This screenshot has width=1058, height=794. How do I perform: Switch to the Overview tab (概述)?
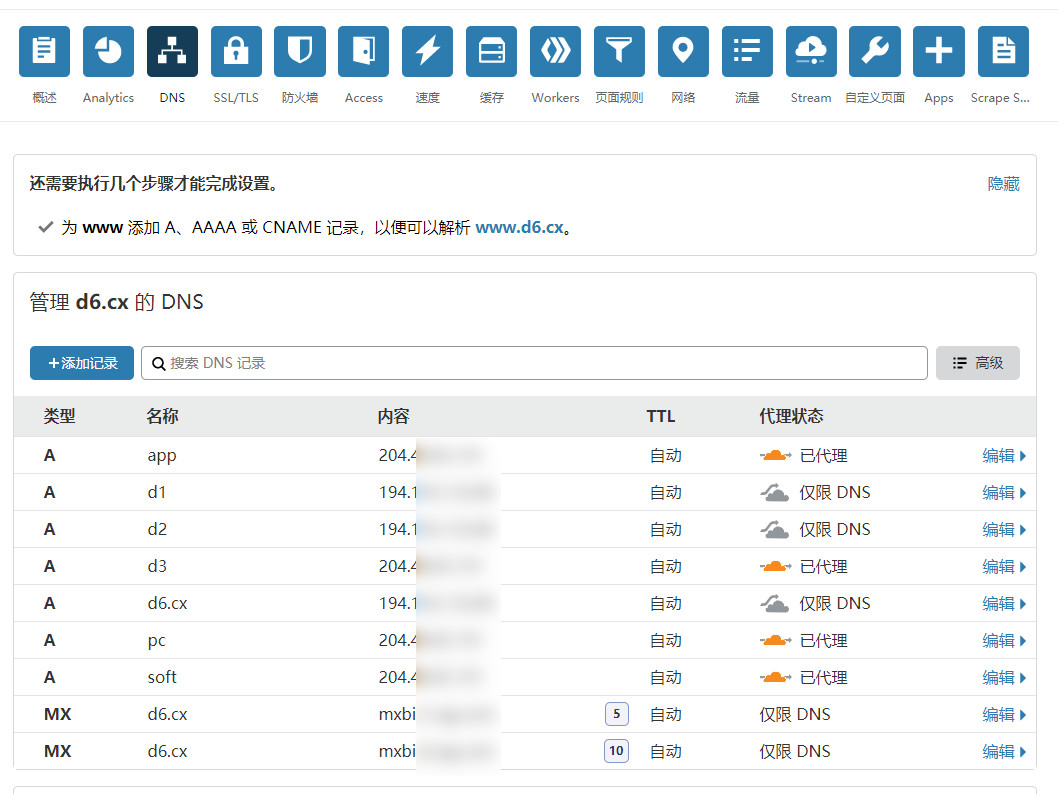coord(44,52)
